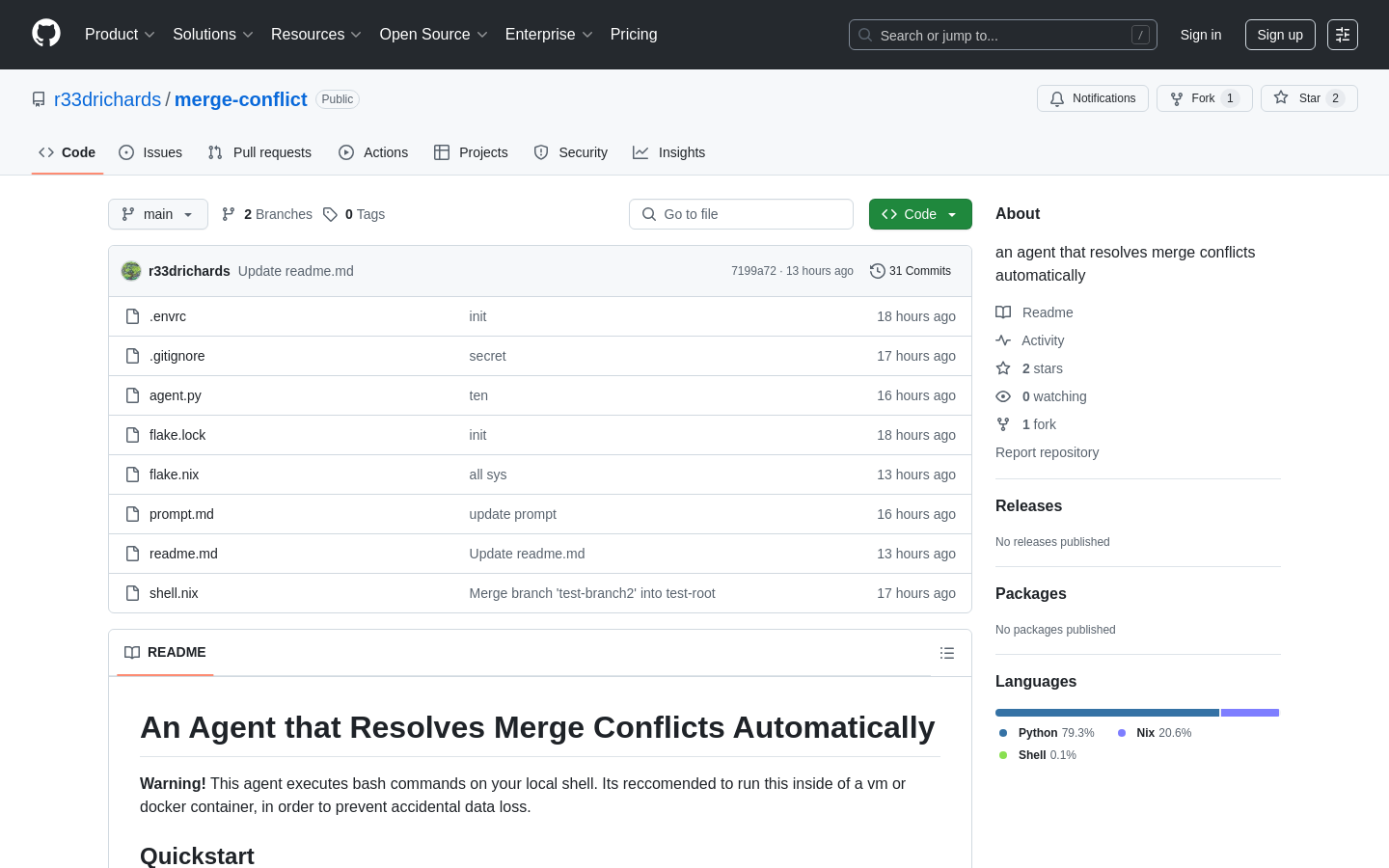The width and height of the screenshot is (1389, 868).
Task: Expand the Solutions menu
Action: (x=213, y=35)
